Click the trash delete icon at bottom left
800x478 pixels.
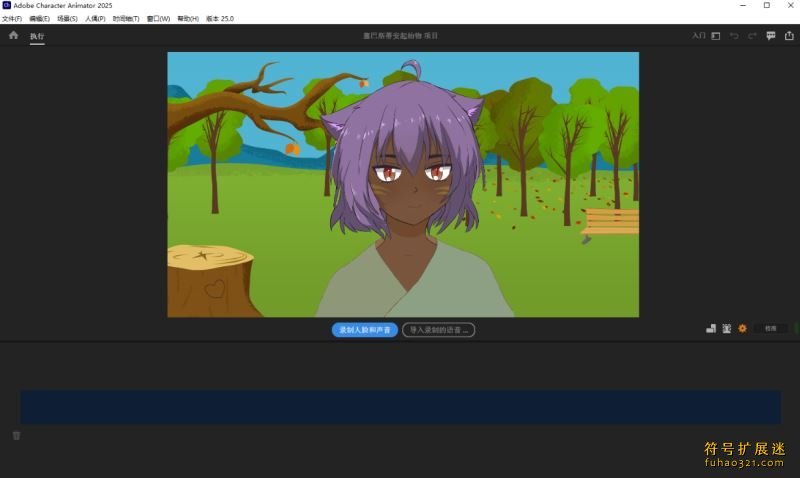16,435
